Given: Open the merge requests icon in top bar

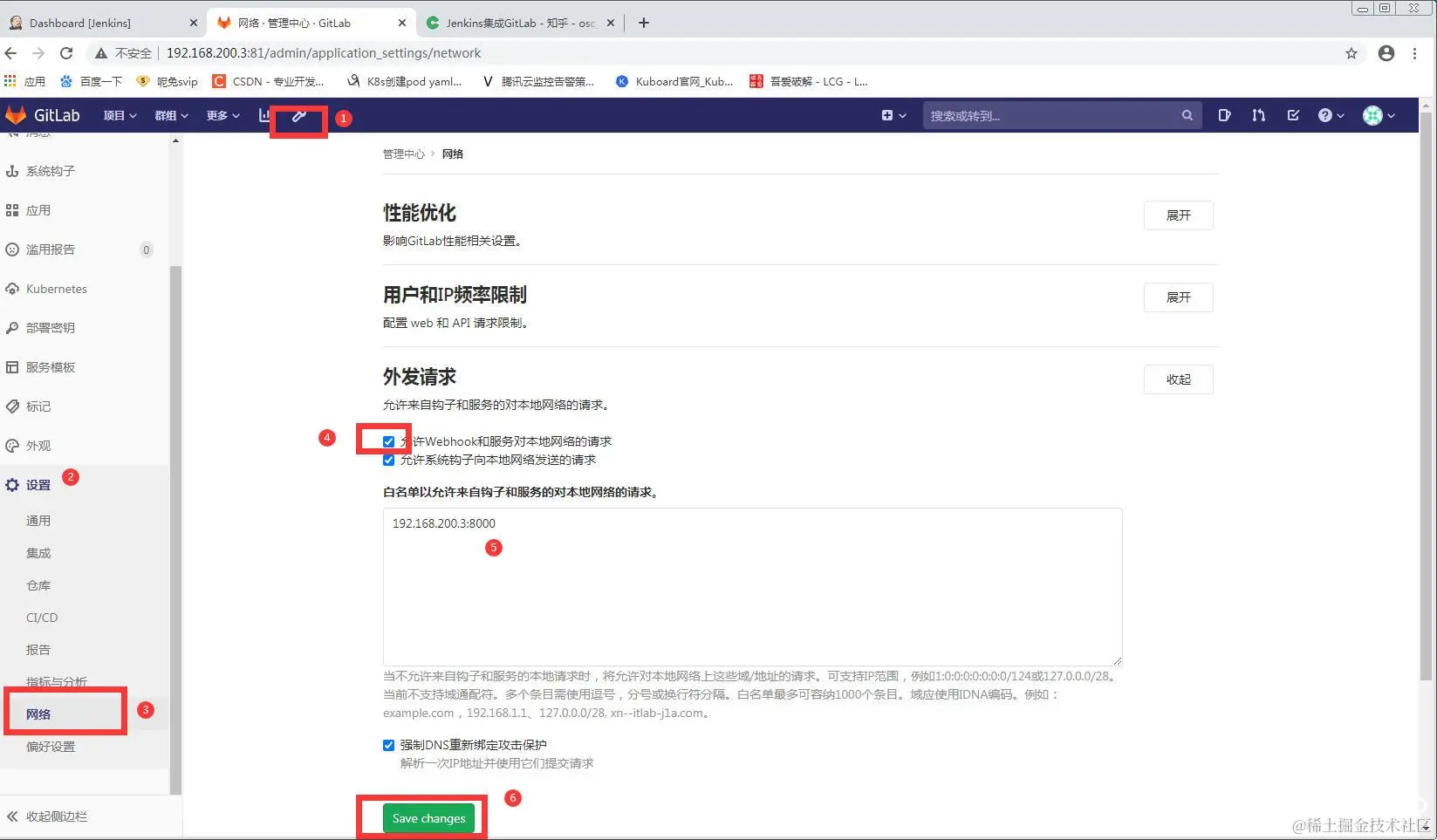Looking at the screenshot, I should [x=1258, y=114].
